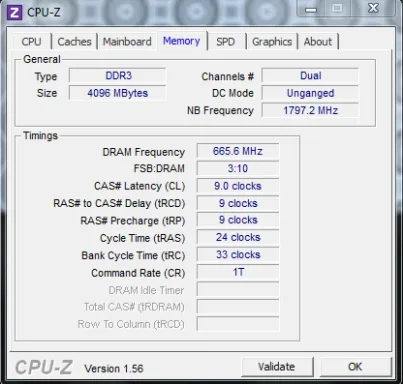Minimize the CPU-Z window
This screenshot has width=403, height=384.
(x=311, y=9)
